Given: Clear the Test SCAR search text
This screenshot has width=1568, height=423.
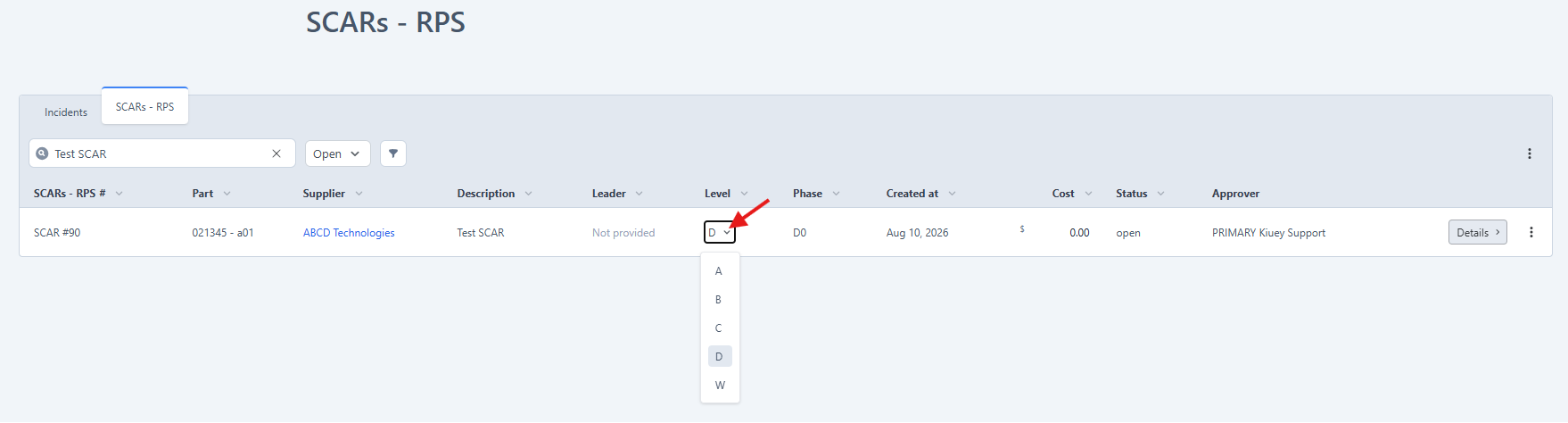Looking at the screenshot, I should click(276, 153).
